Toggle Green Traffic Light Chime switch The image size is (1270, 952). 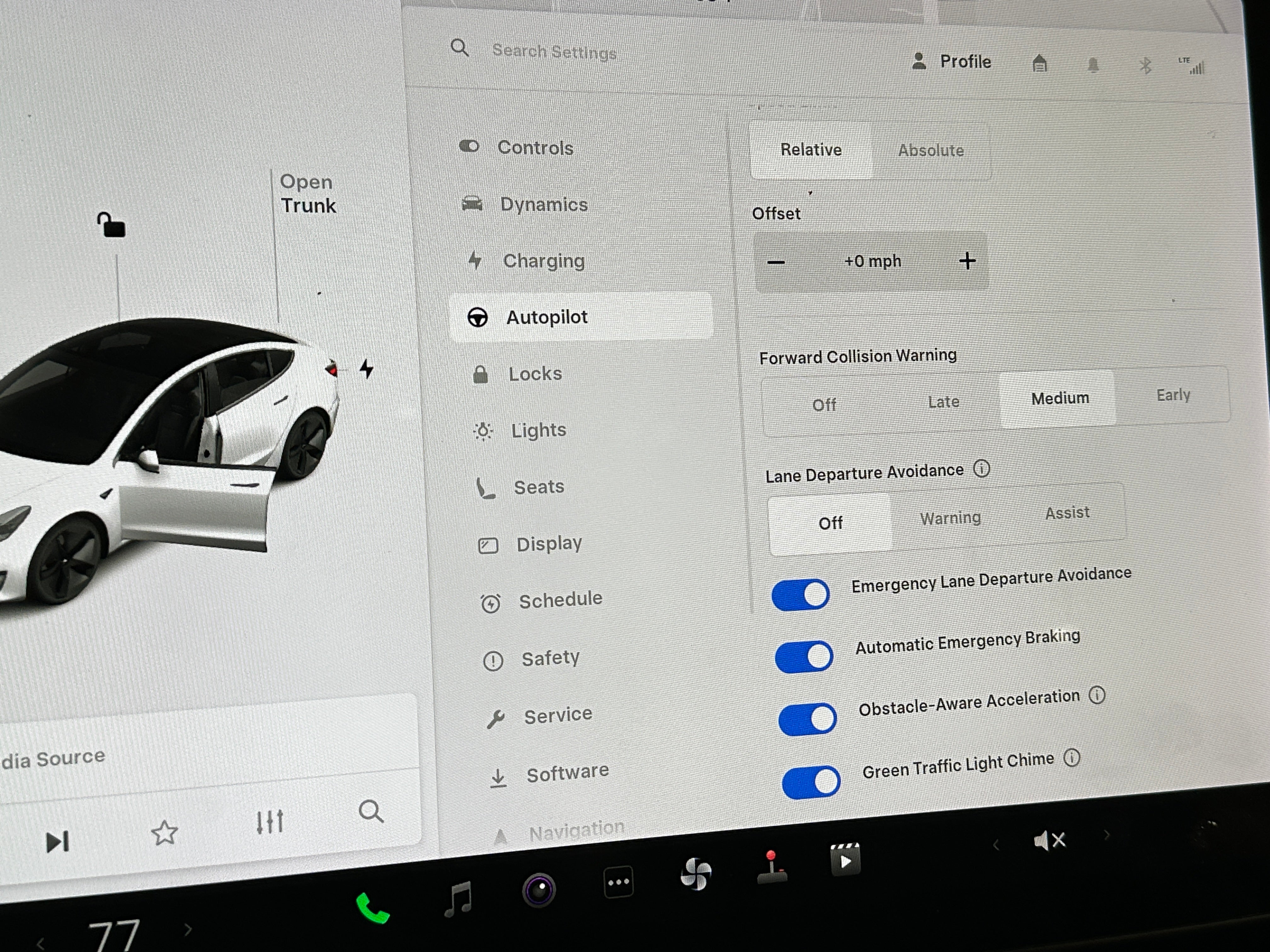click(811, 782)
